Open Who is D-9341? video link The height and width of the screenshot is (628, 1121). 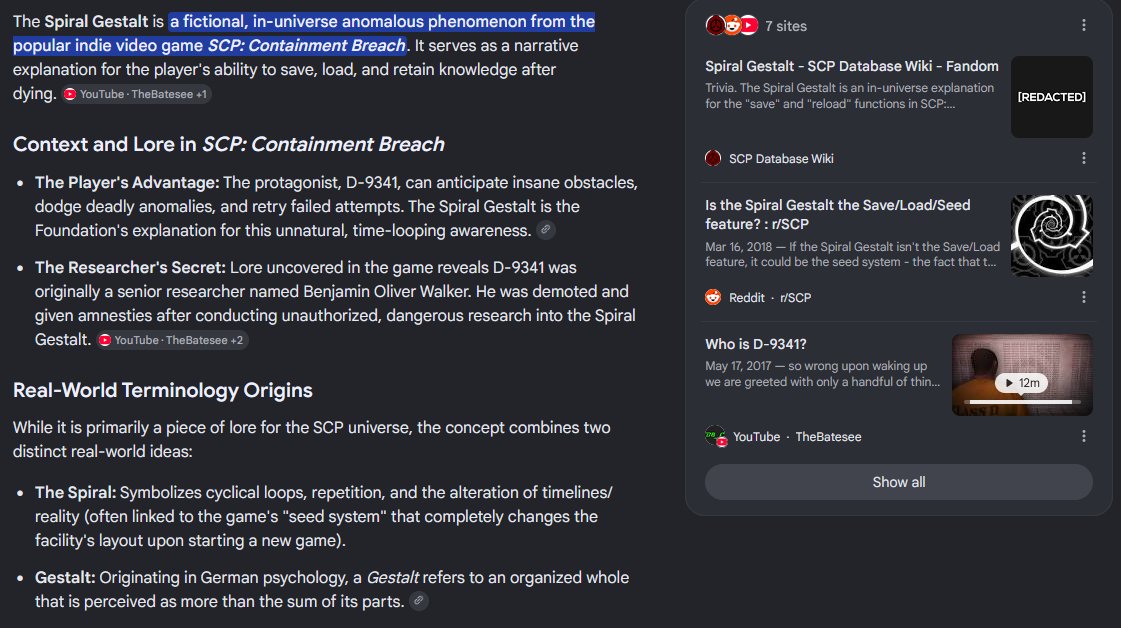756,344
